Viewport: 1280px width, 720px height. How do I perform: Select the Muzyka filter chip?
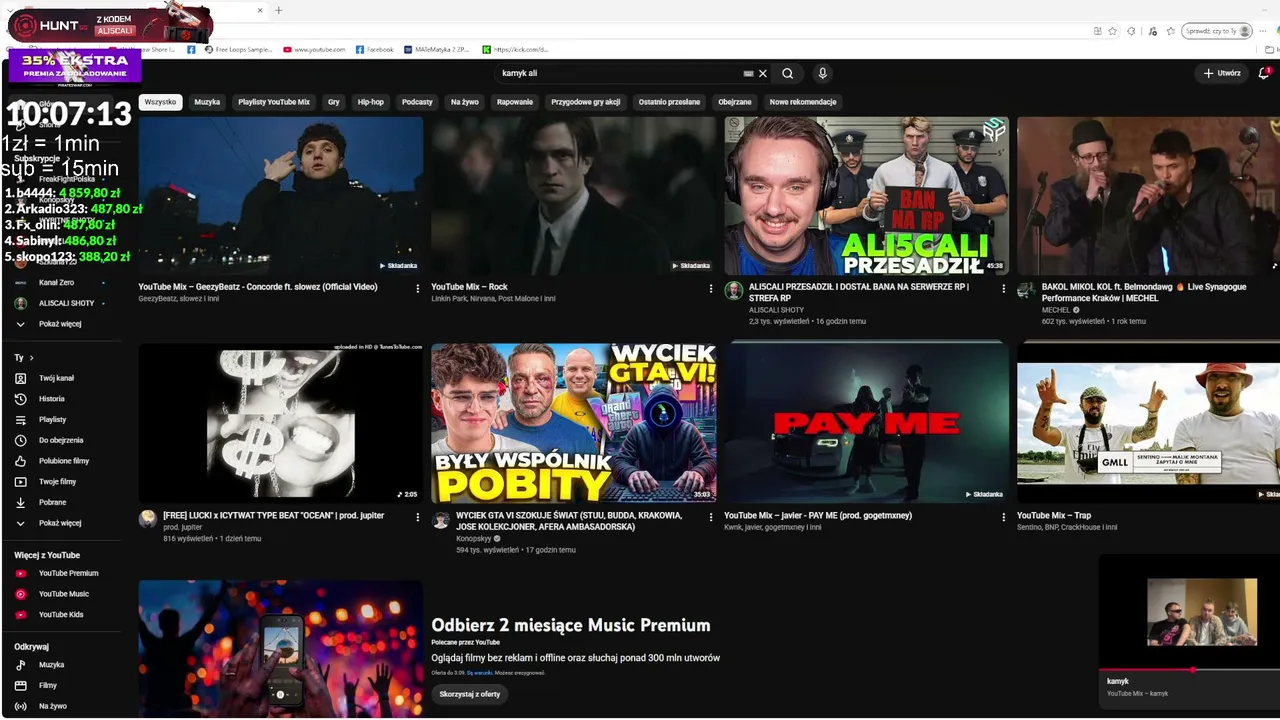click(207, 102)
